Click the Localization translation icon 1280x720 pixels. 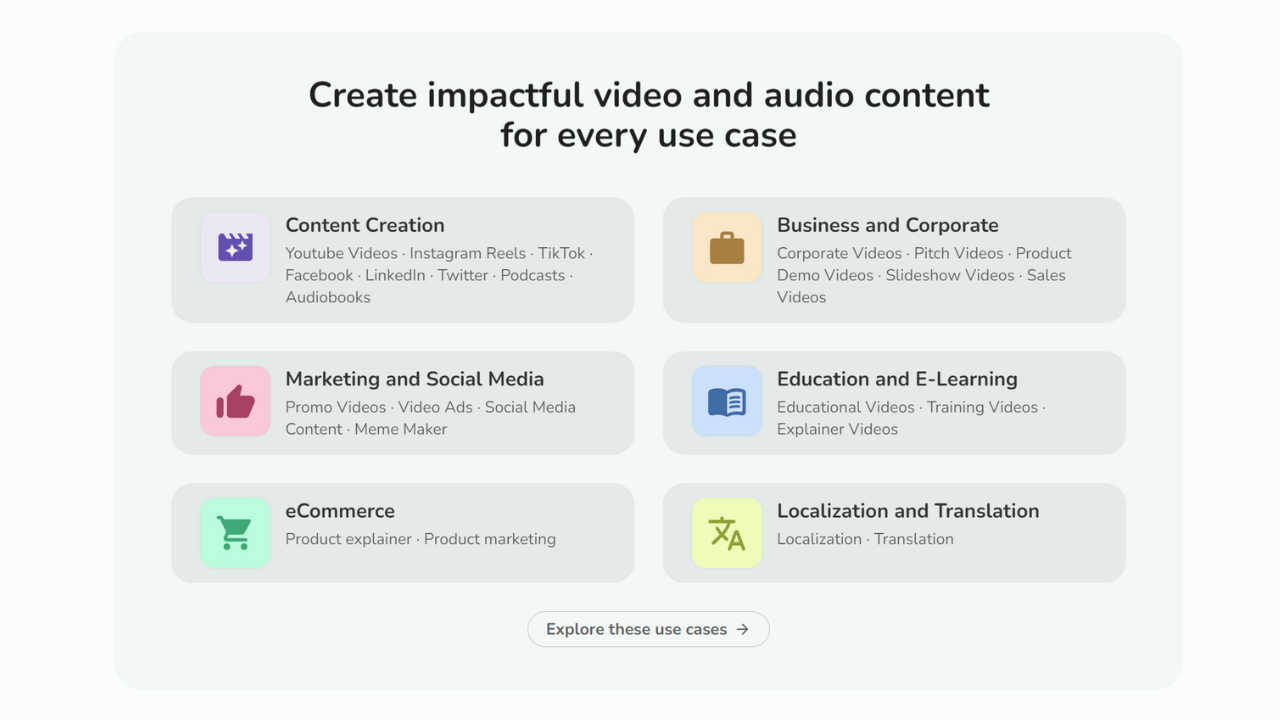point(727,533)
